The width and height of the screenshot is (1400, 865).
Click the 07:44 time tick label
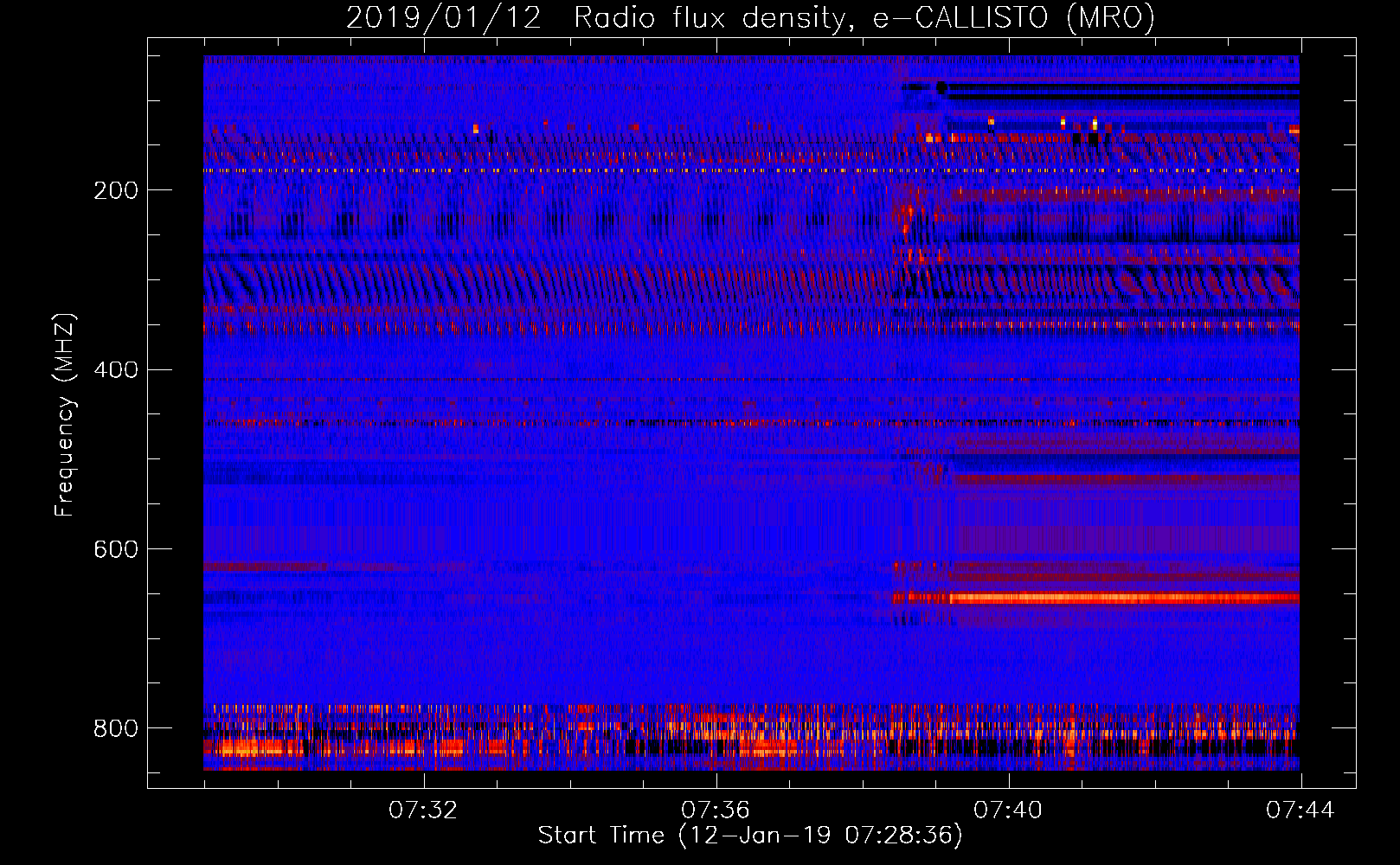[x=1300, y=811]
